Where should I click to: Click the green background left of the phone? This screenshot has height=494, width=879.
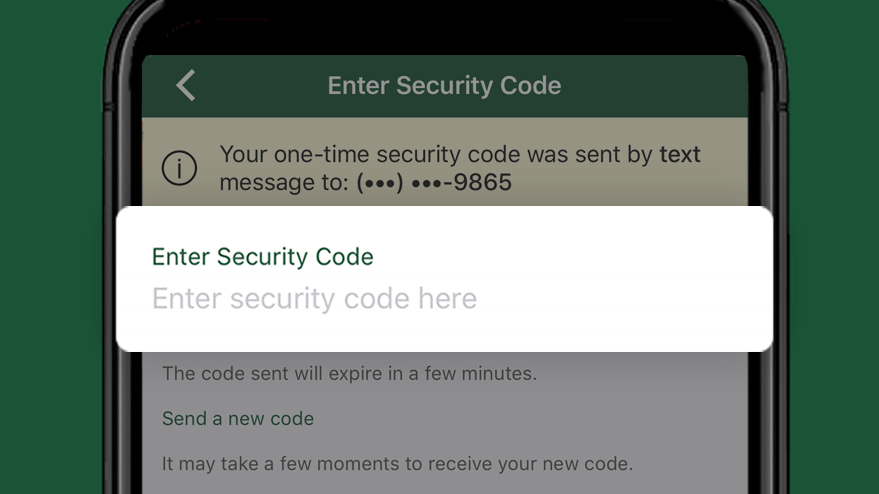[50, 247]
